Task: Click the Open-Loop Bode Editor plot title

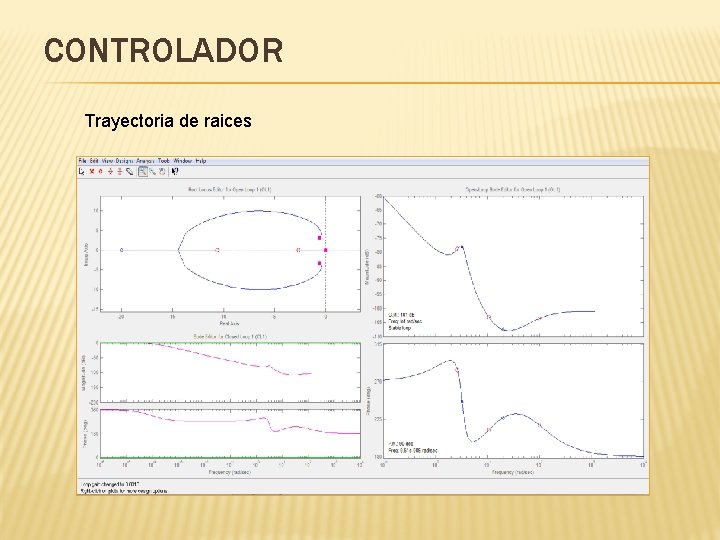Action: point(512,189)
